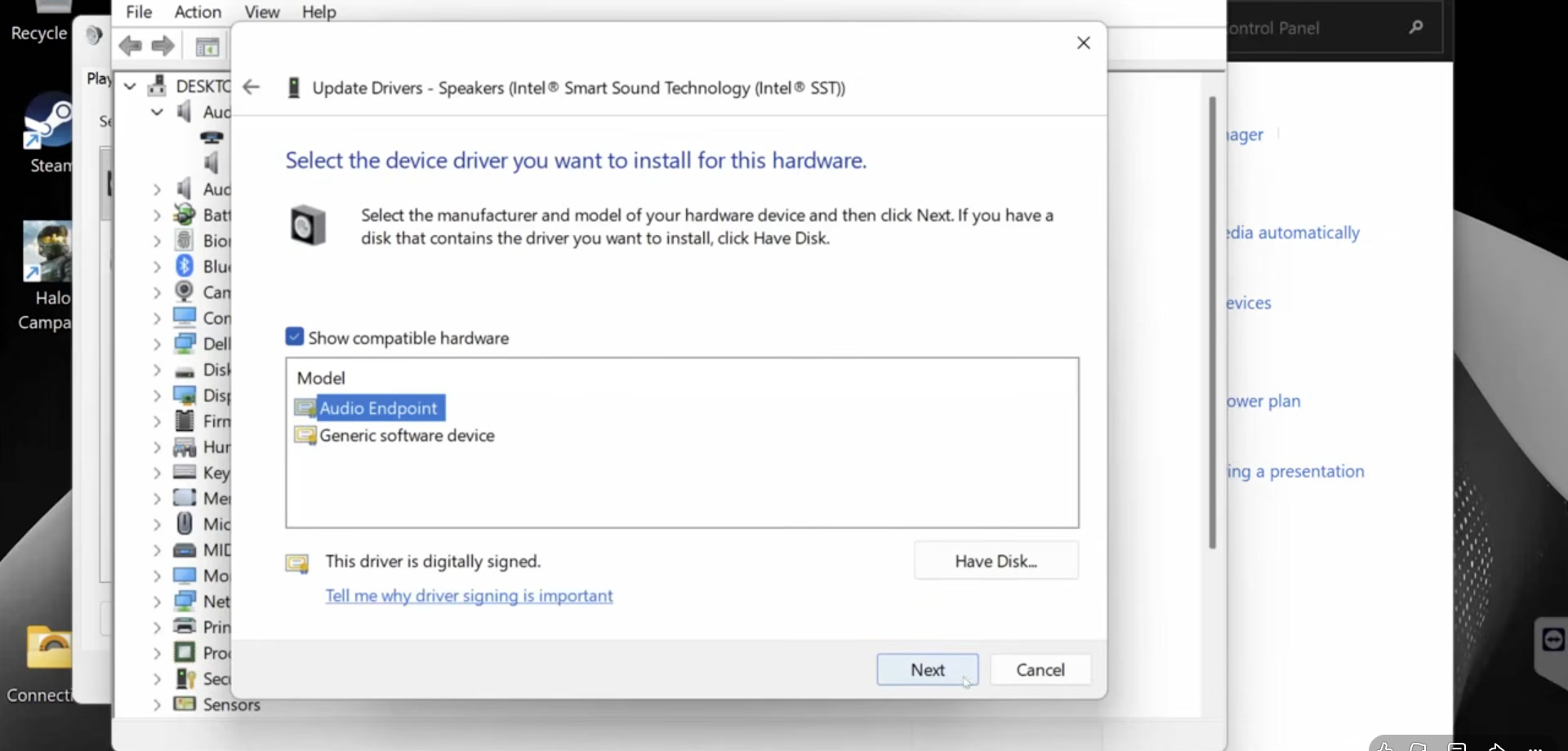Click the hardware disk icon in dialog
Viewport: 1568px width, 751px height.
click(x=308, y=225)
